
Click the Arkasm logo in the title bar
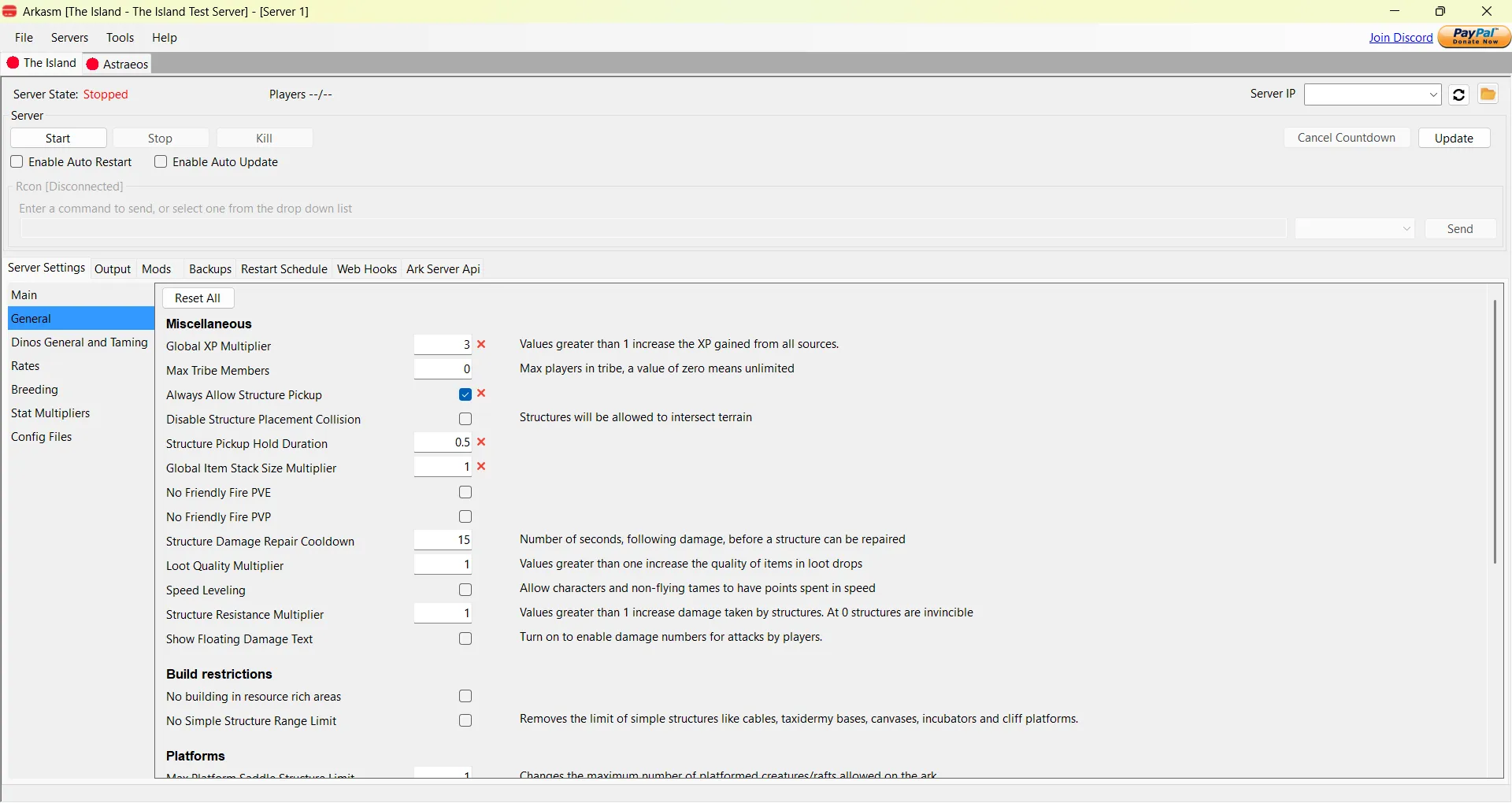[9, 11]
